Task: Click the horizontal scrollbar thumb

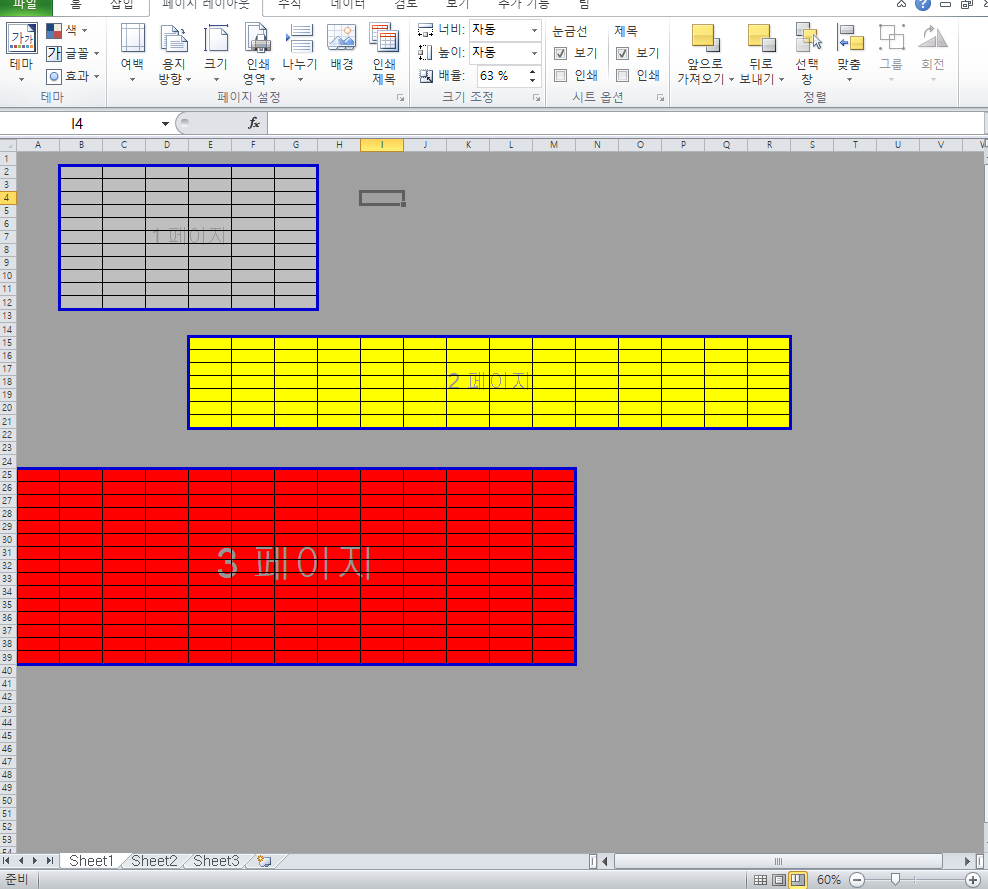Action: point(778,861)
